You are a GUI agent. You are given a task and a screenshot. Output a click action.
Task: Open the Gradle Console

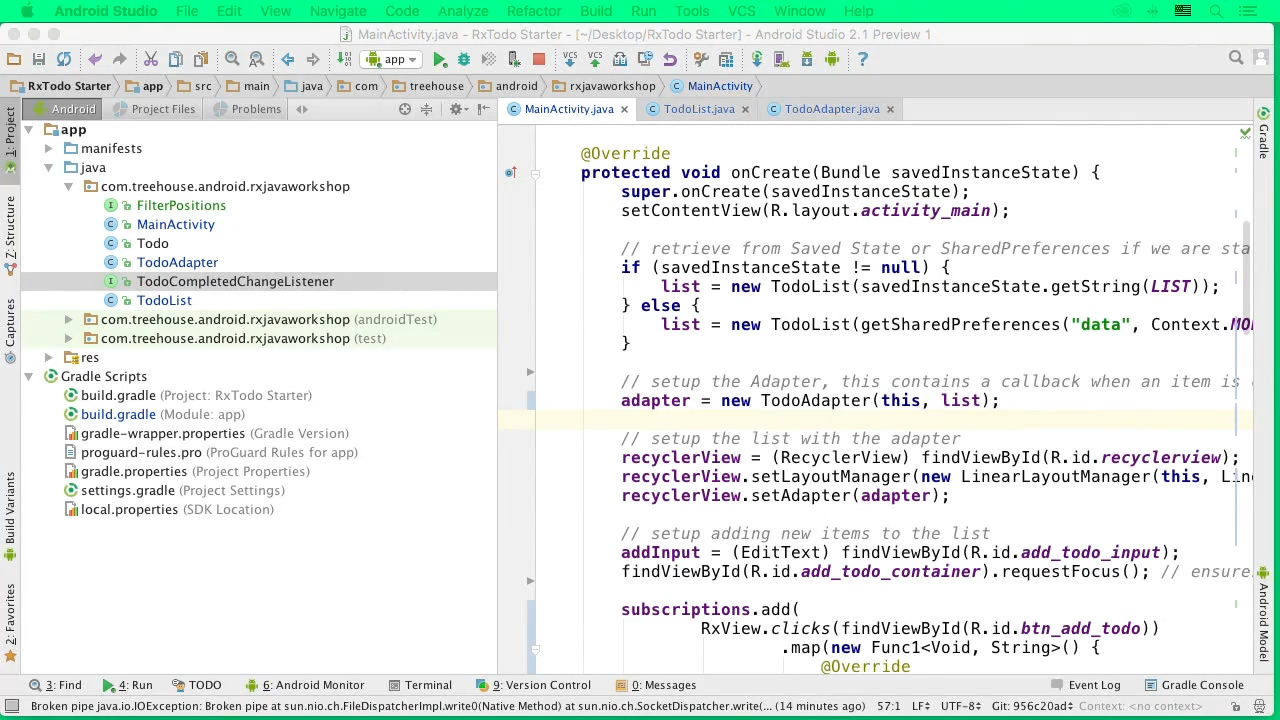[1194, 685]
